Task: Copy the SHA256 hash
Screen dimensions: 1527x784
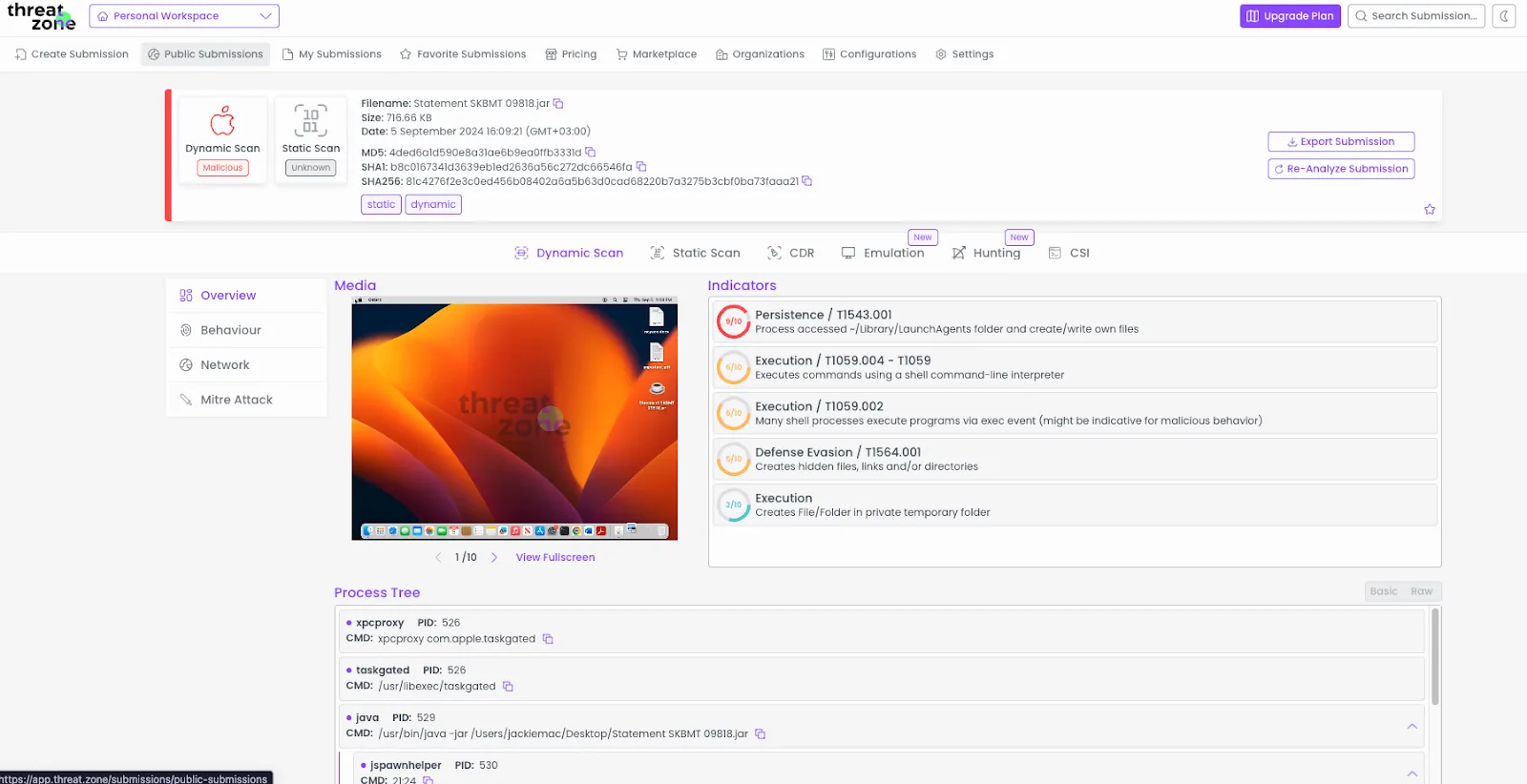Action: point(807,180)
